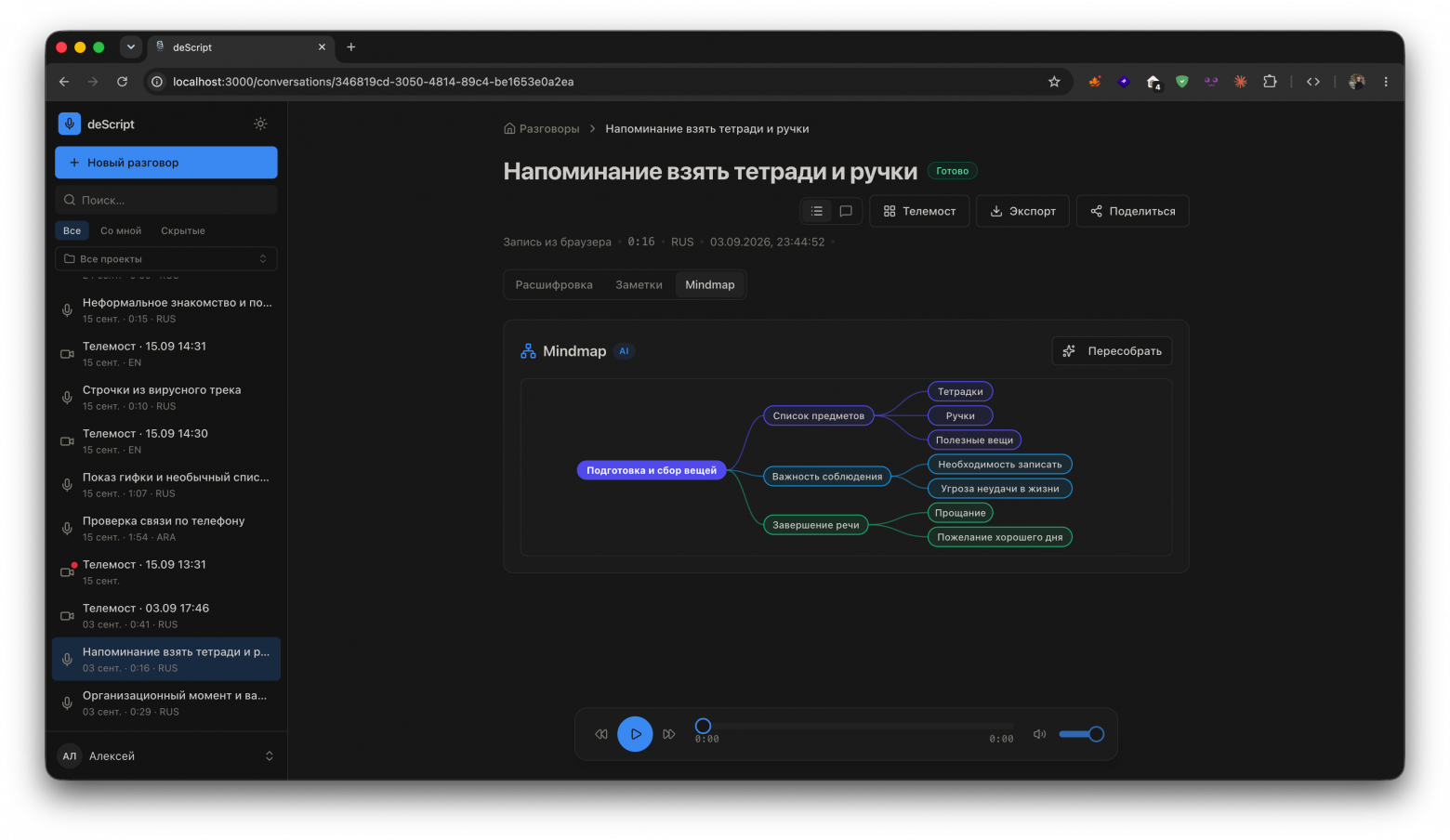Switch to chat bubble view icon

[x=846, y=211]
